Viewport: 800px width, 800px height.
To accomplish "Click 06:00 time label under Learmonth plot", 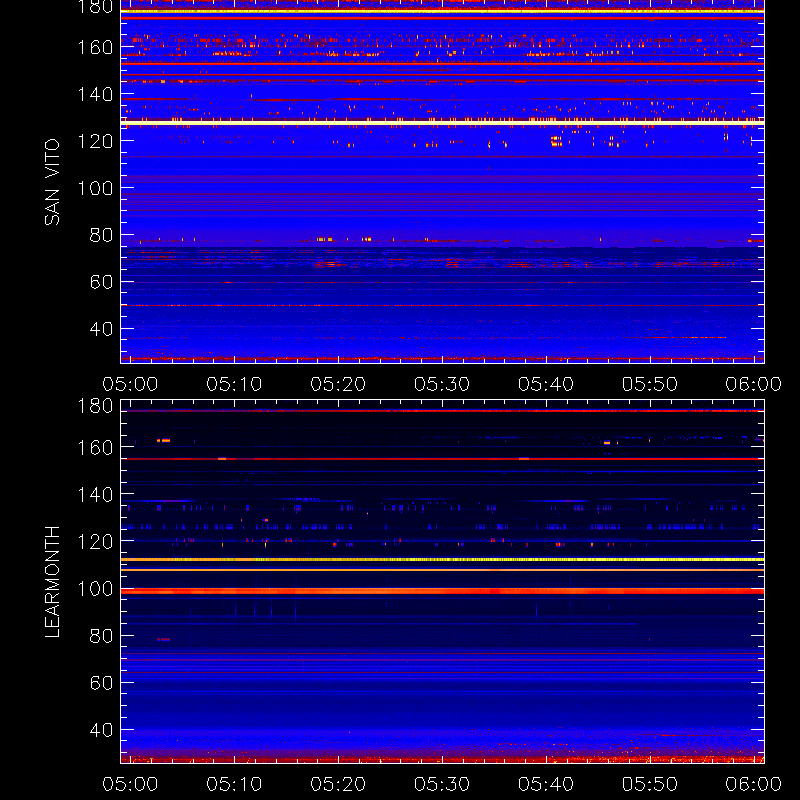I will (x=754, y=784).
